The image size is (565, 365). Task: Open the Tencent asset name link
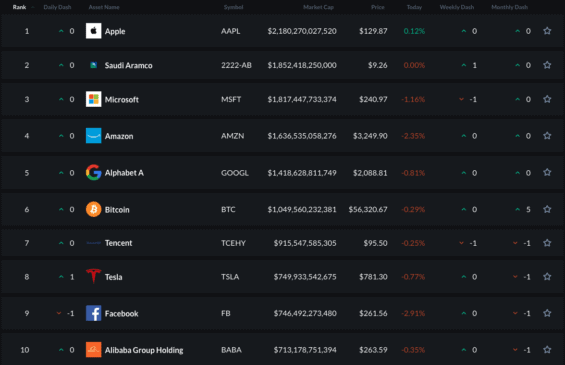[x=118, y=243]
